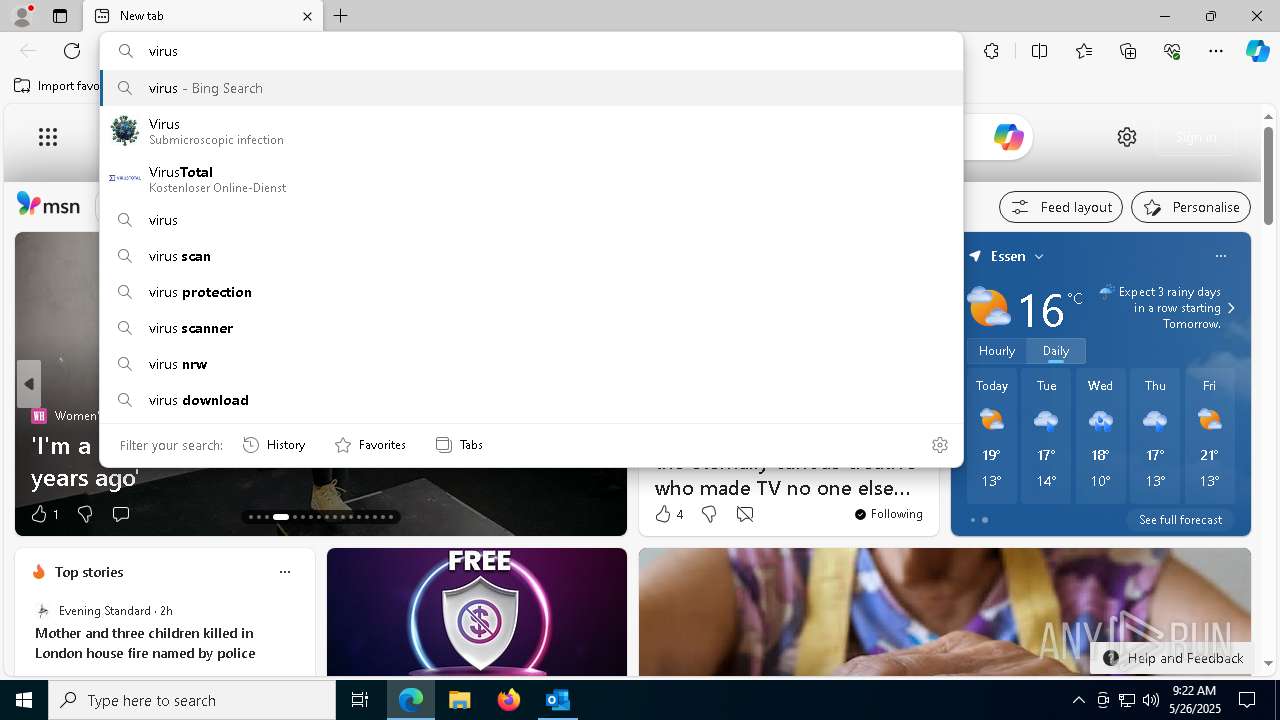Click the taskbar search box
The width and height of the screenshot is (1280, 720).
point(192,700)
